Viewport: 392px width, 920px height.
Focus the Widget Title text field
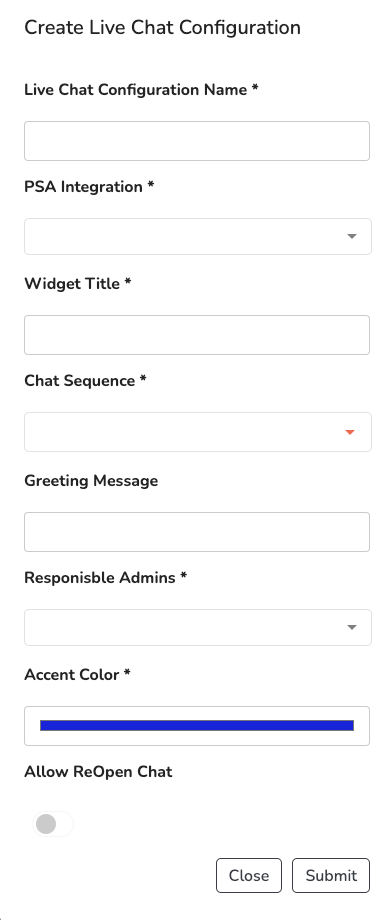pos(197,335)
